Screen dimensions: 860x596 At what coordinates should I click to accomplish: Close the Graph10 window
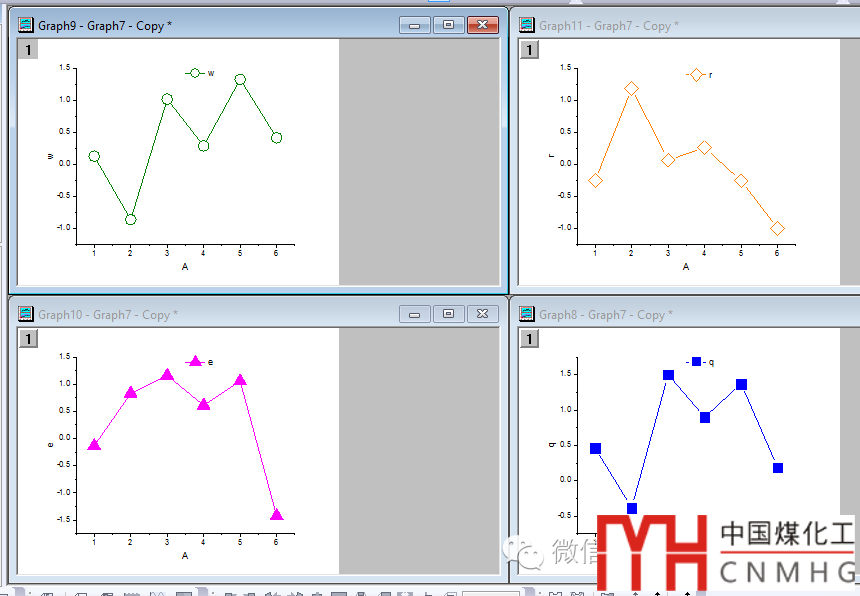483,314
